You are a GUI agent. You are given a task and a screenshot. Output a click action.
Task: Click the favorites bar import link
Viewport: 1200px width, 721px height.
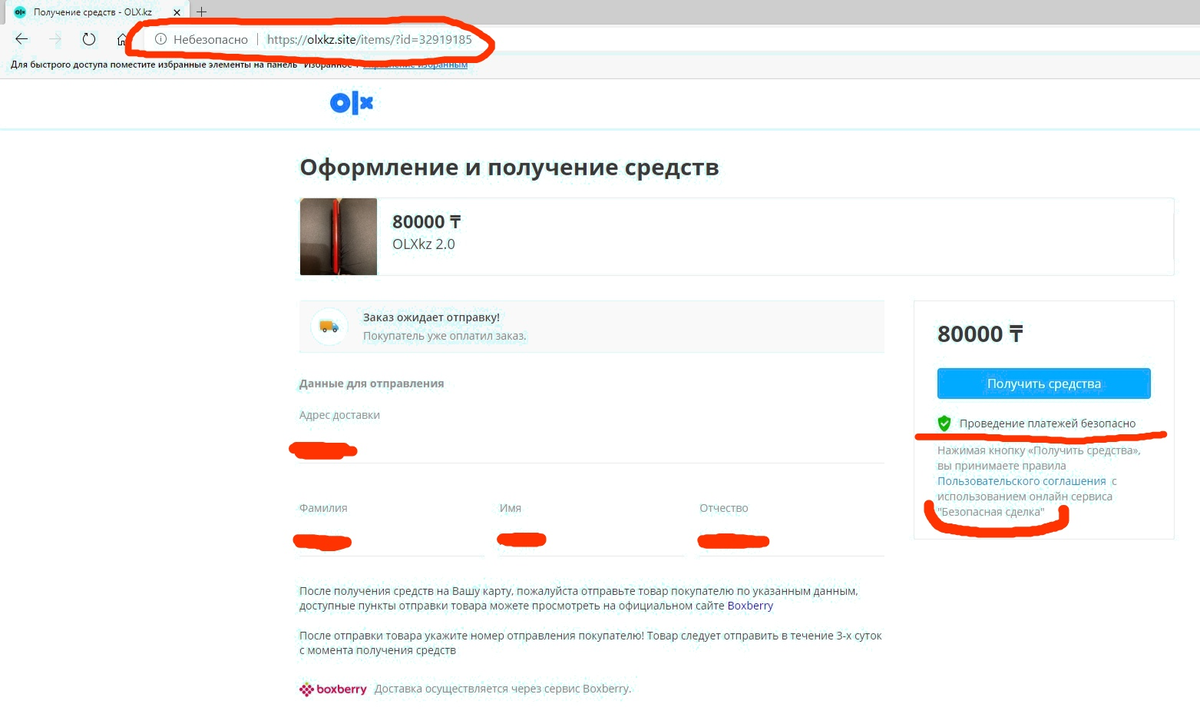414,65
